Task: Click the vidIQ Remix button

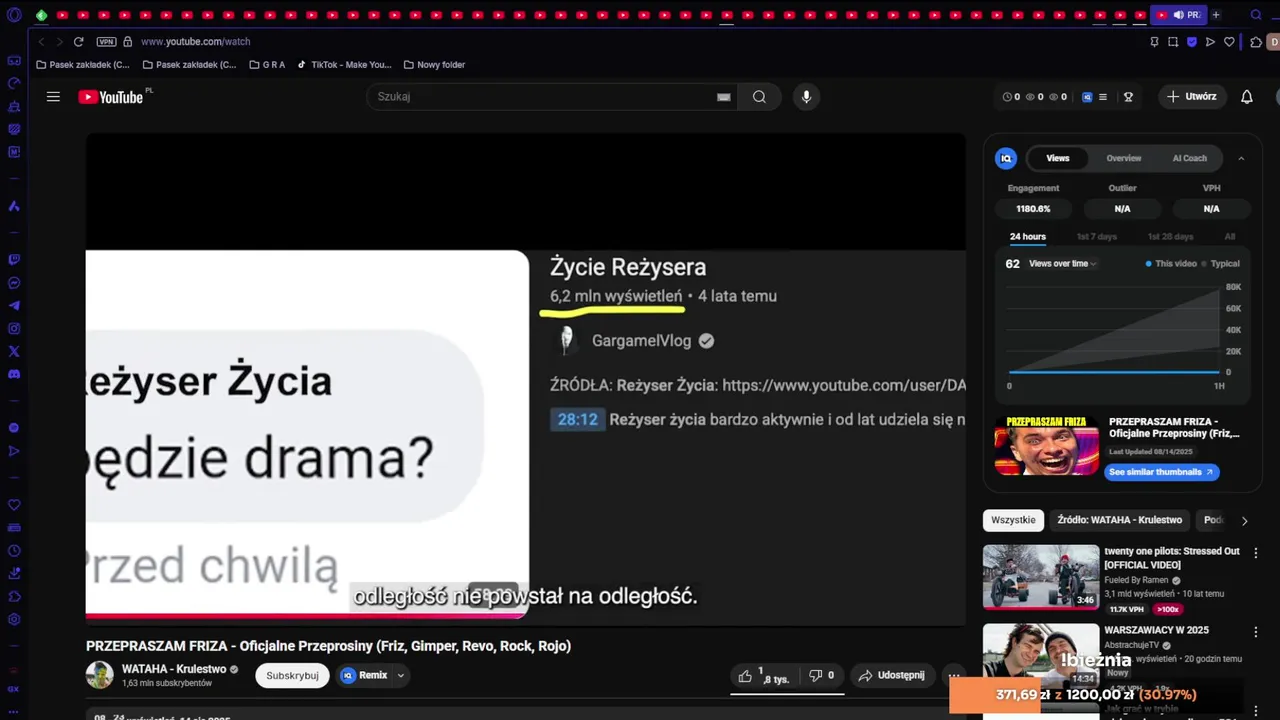Action: point(364,676)
